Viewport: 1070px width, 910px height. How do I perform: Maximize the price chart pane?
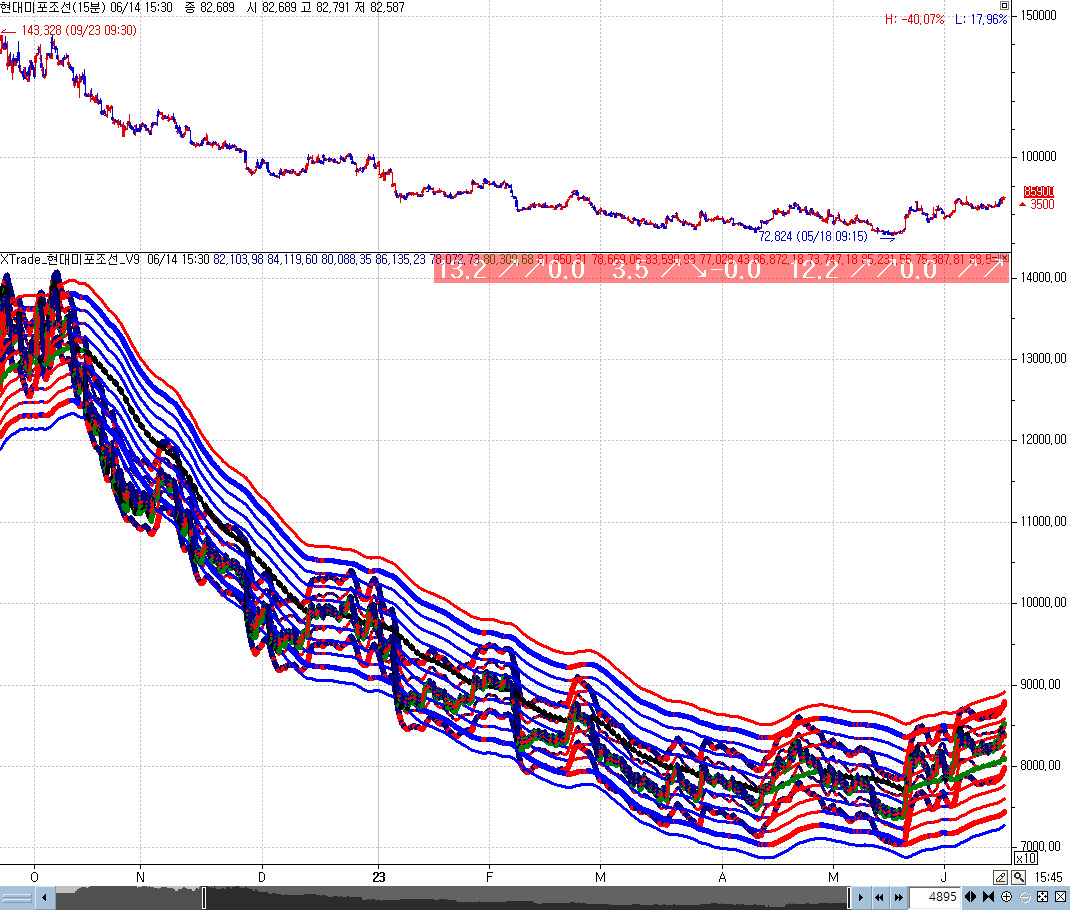(1004, 6)
